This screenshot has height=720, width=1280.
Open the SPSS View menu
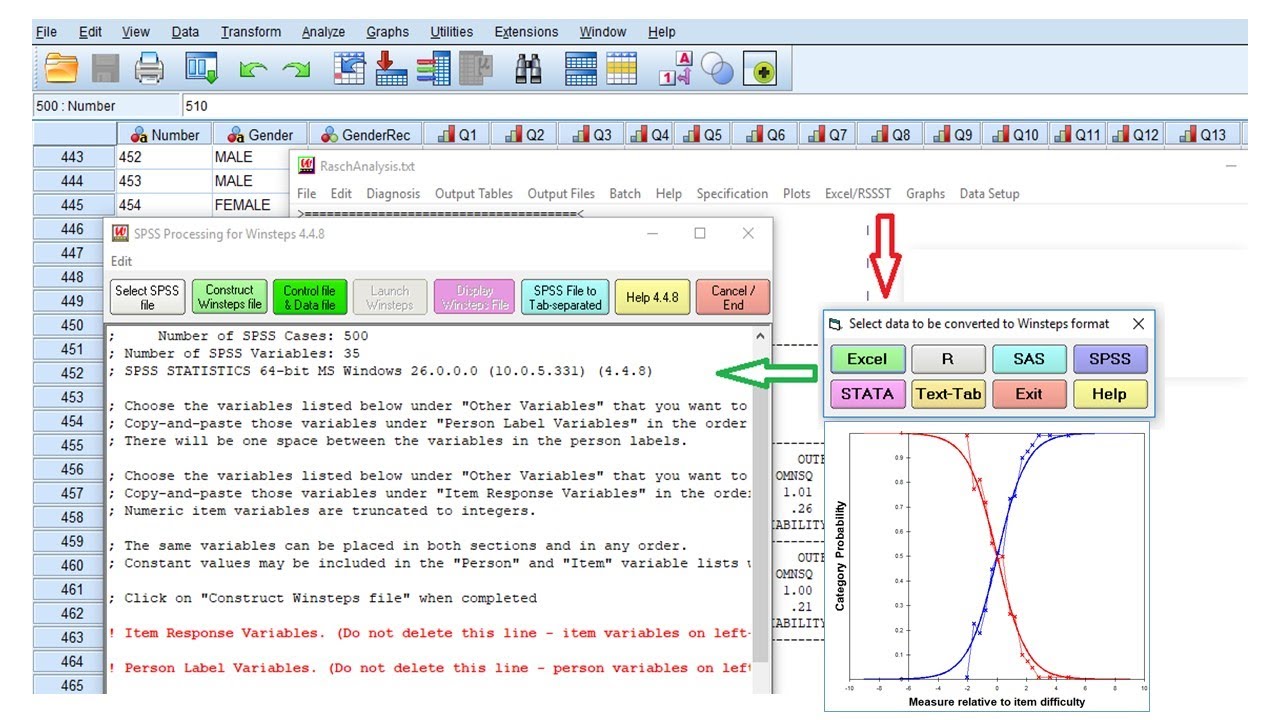point(136,32)
